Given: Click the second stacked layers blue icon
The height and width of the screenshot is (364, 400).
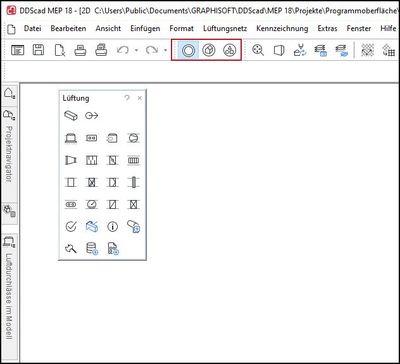Looking at the screenshot, I should coord(342,51).
